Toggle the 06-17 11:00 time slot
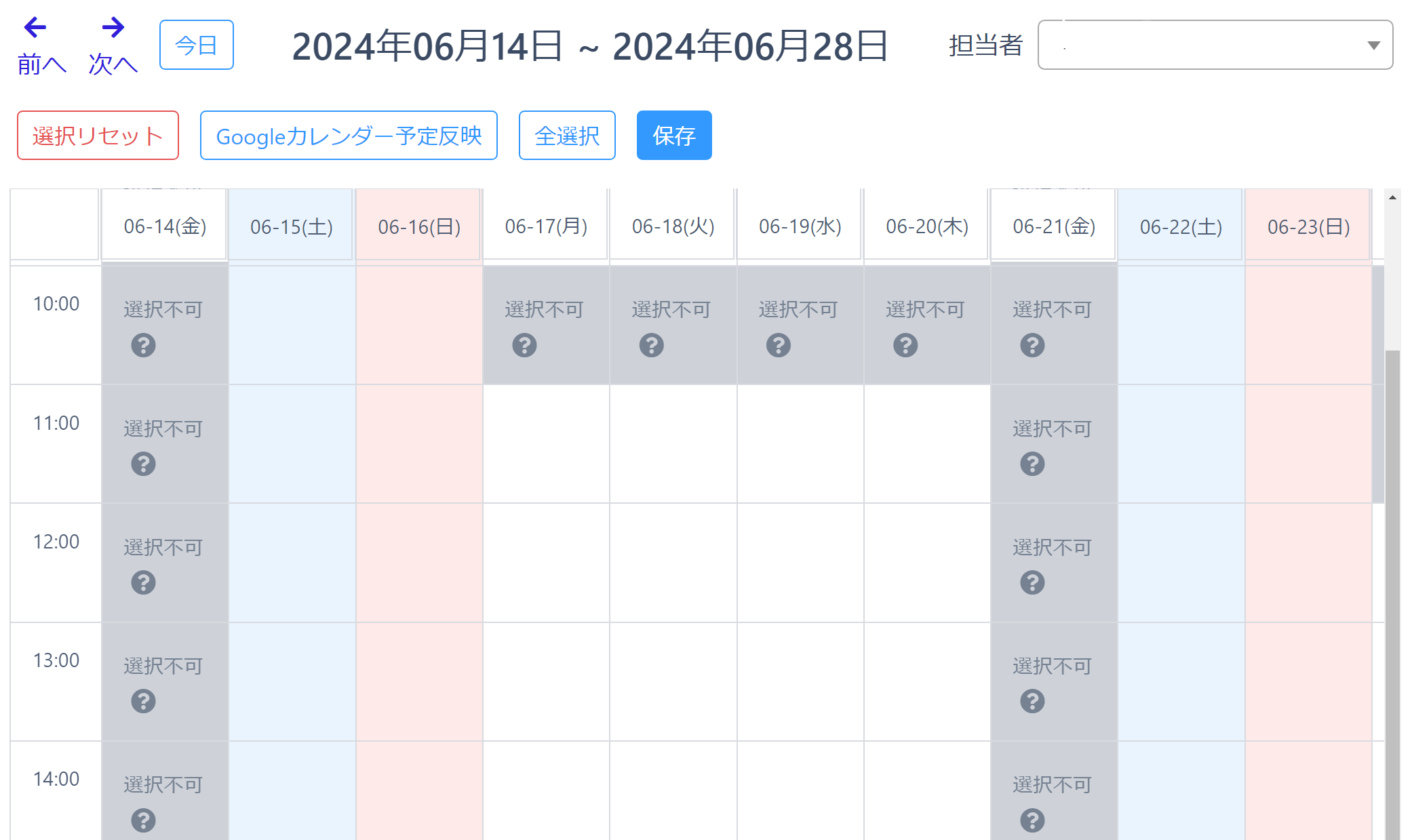 (546, 443)
